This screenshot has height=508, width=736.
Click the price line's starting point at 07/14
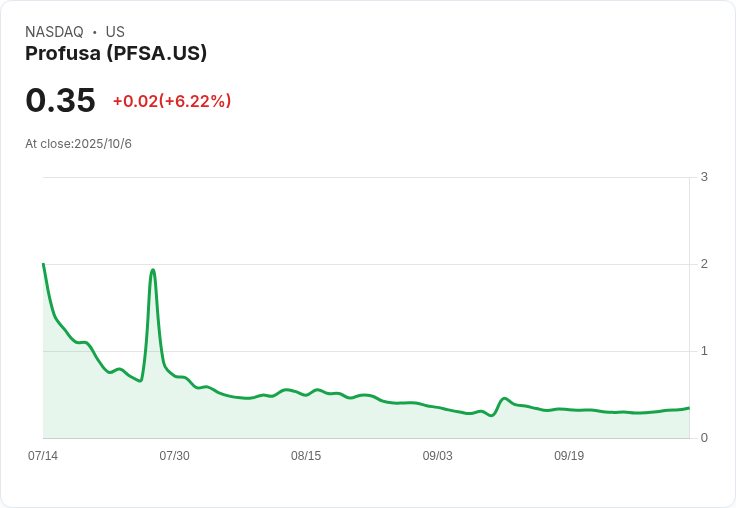click(x=43, y=264)
